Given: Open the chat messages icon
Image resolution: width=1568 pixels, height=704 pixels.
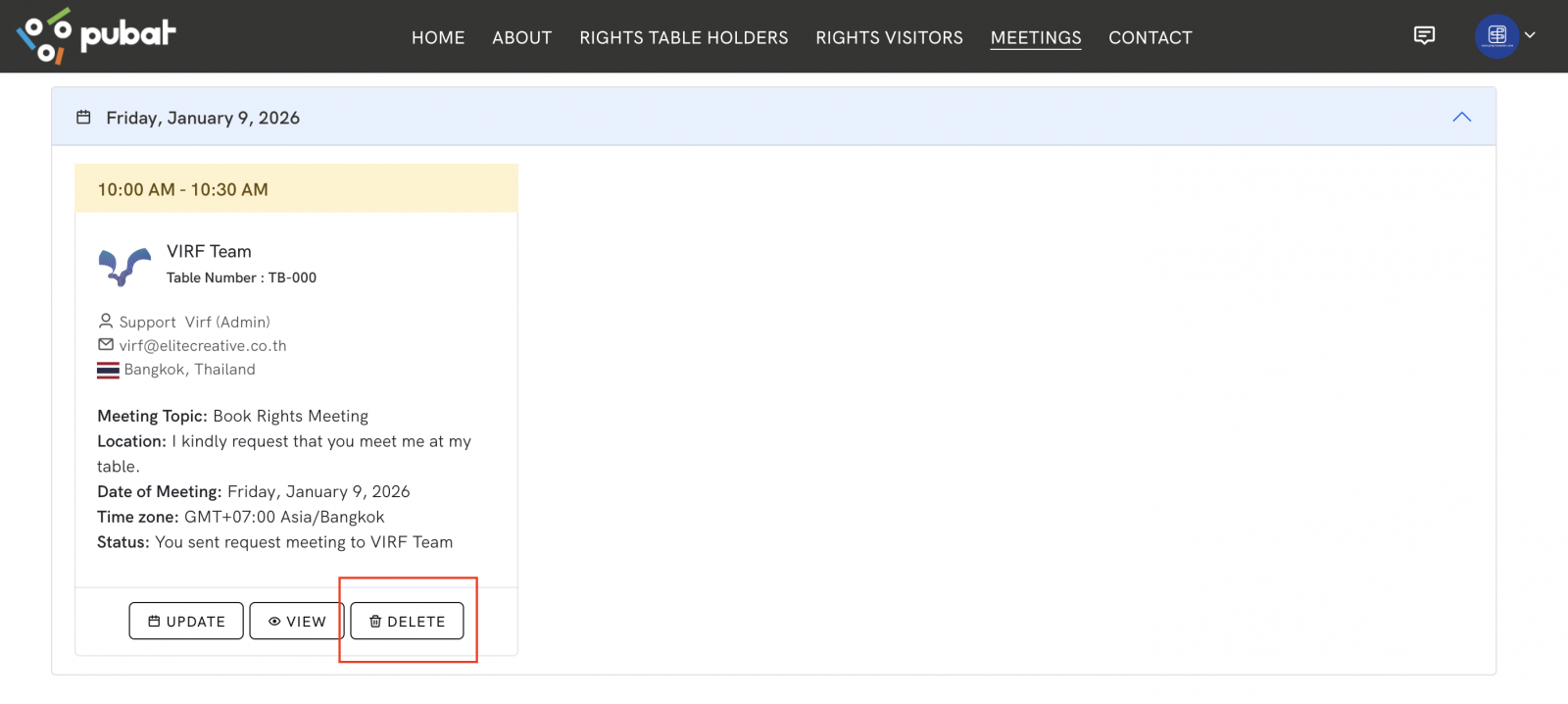Looking at the screenshot, I should pos(1424,36).
